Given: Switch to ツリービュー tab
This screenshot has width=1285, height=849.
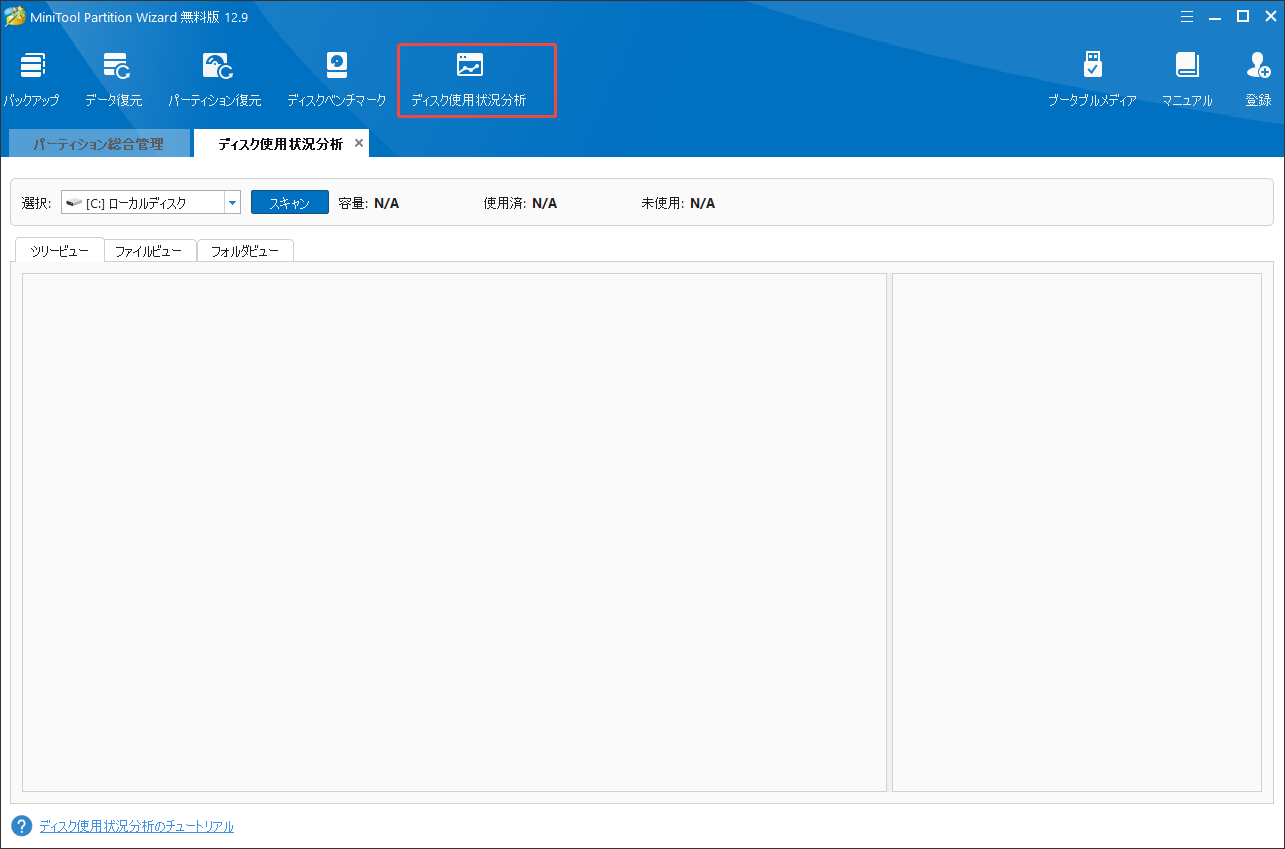Looking at the screenshot, I should point(60,251).
